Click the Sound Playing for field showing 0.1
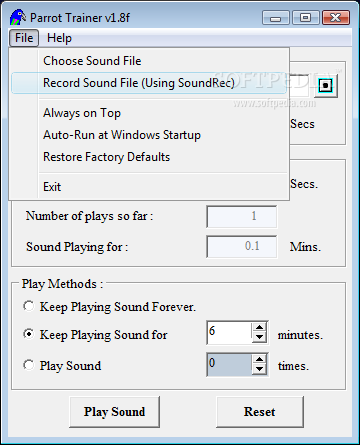 coord(242,247)
